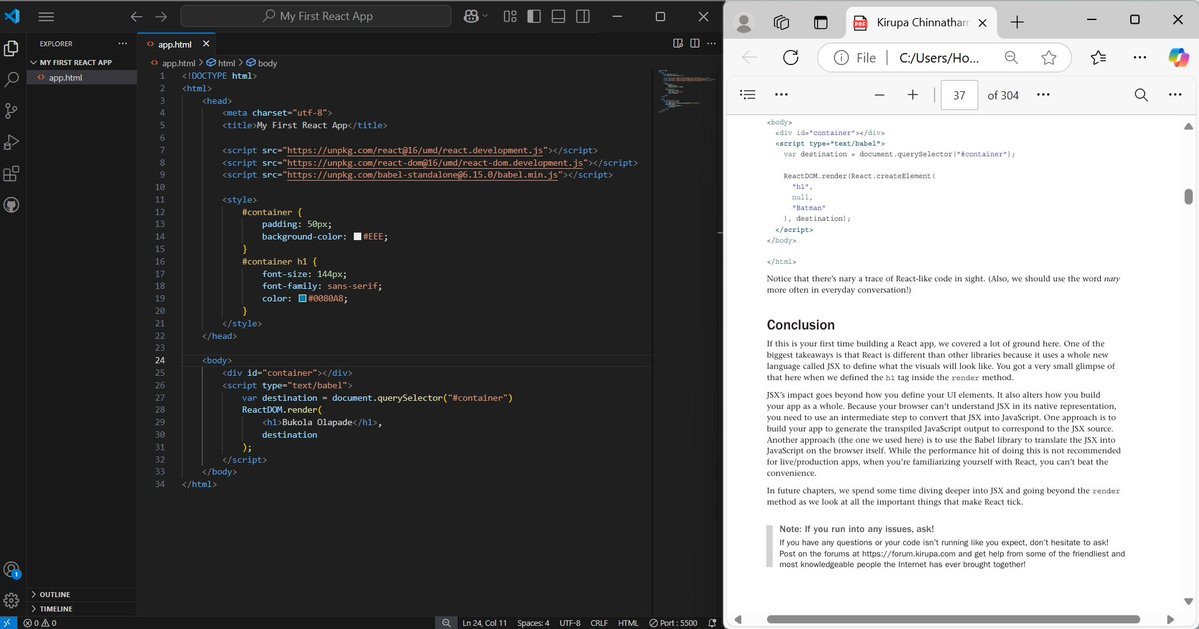Switch to the app.html editor tab
The image size is (1199, 629).
coord(175,44)
